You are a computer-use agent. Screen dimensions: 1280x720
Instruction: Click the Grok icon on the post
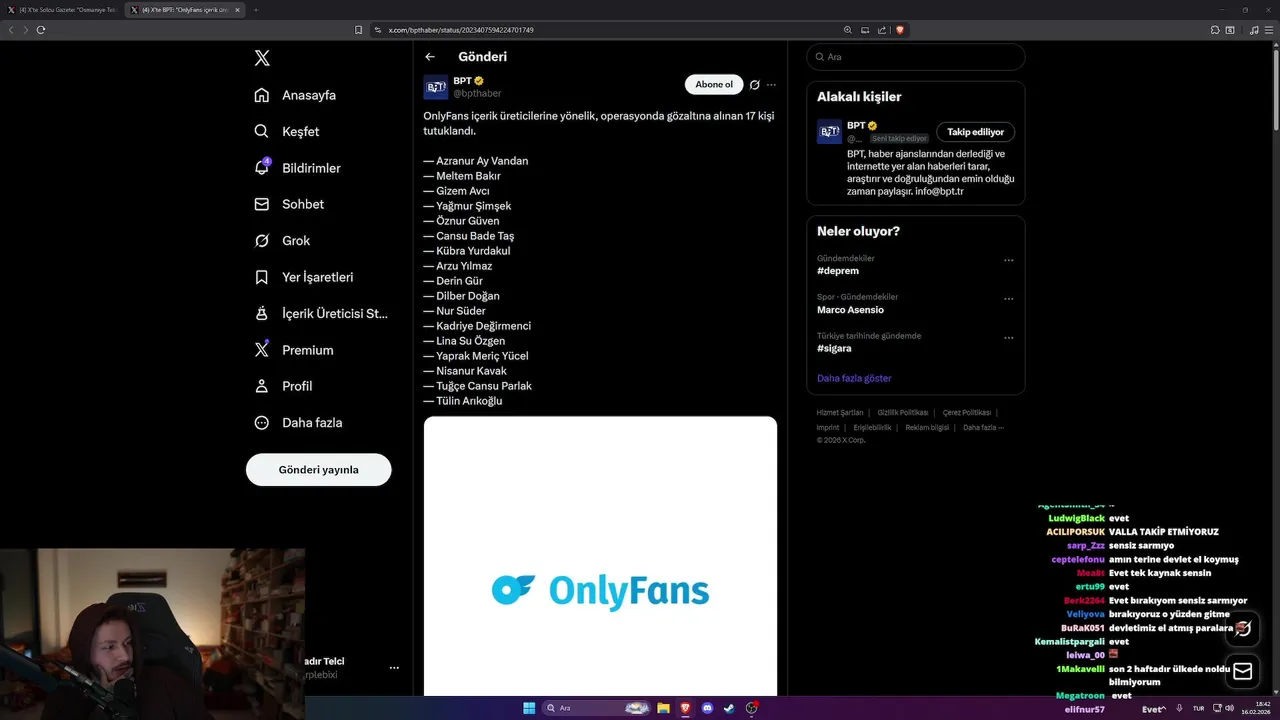point(755,85)
